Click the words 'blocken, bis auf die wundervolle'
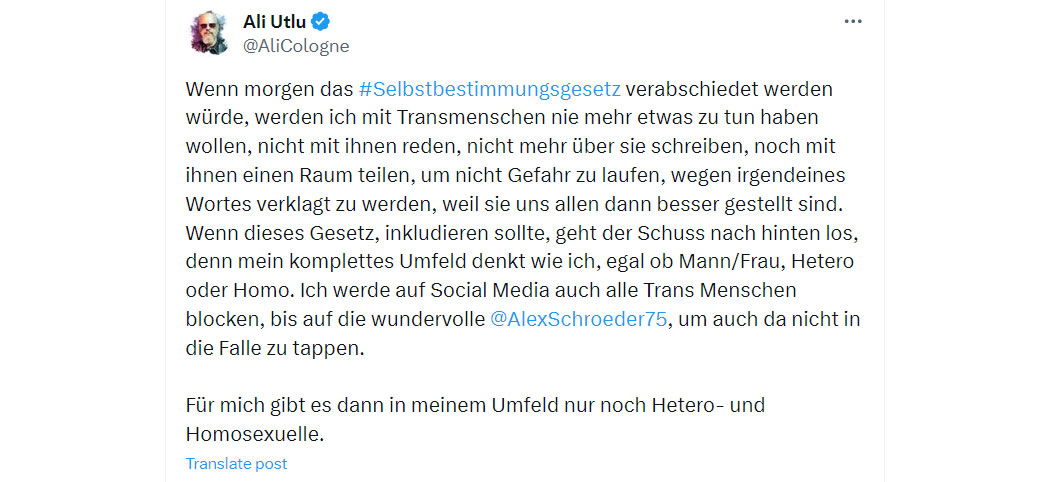1050x482 pixels. click(x=335, y=319)
